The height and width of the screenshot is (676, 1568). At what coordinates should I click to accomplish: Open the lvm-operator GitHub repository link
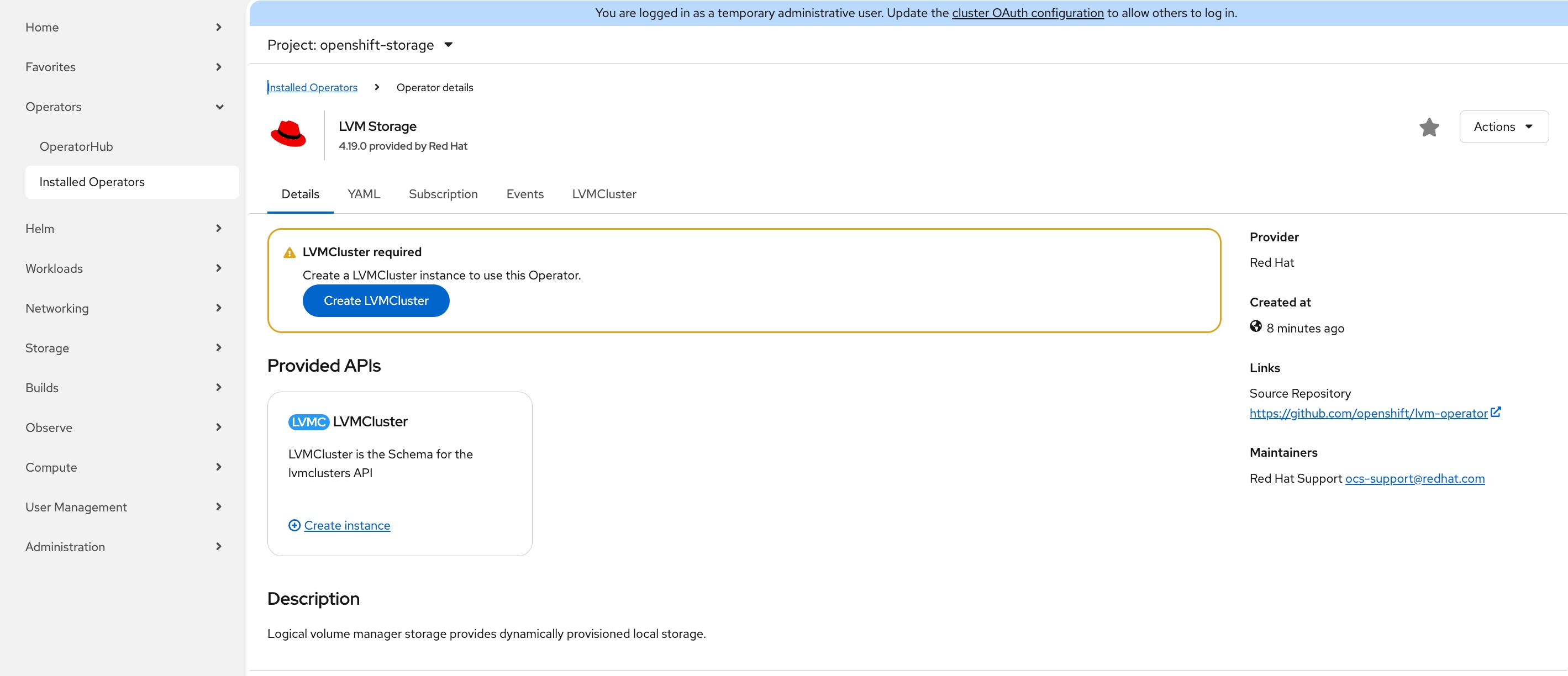pyautogui.click(x=1369, y=413)
